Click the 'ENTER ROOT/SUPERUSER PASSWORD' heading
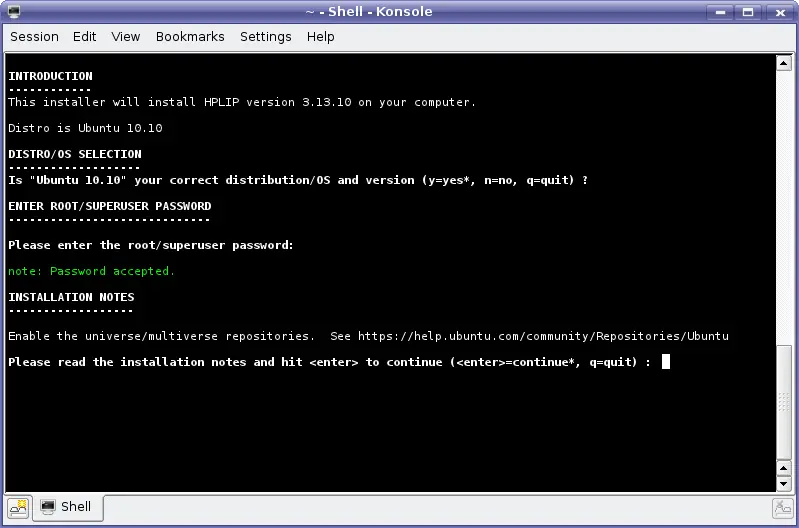 click(110, 206)
